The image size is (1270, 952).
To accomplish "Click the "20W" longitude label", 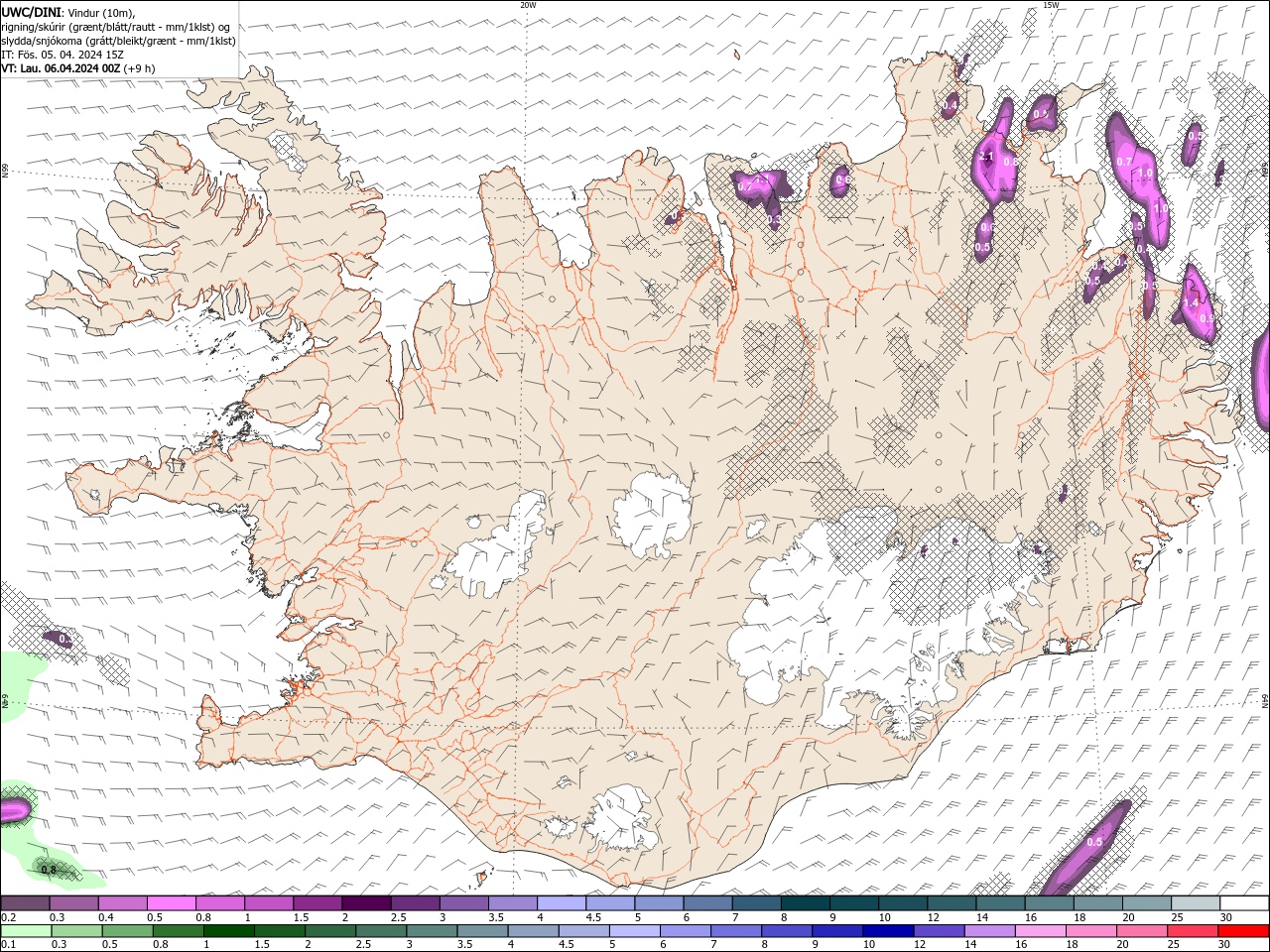I will (528, 5).
